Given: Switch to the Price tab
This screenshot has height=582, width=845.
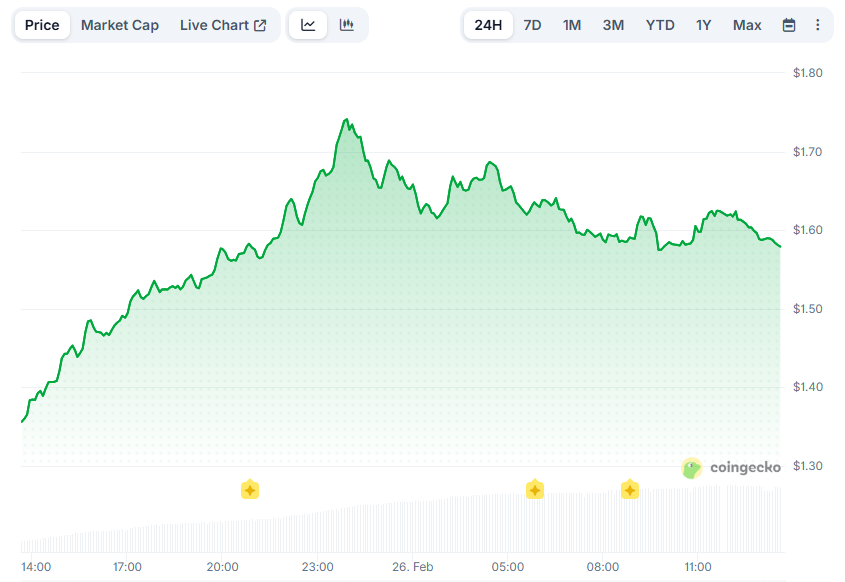Looking at the screenshot, I should click(x=42, y=24).
